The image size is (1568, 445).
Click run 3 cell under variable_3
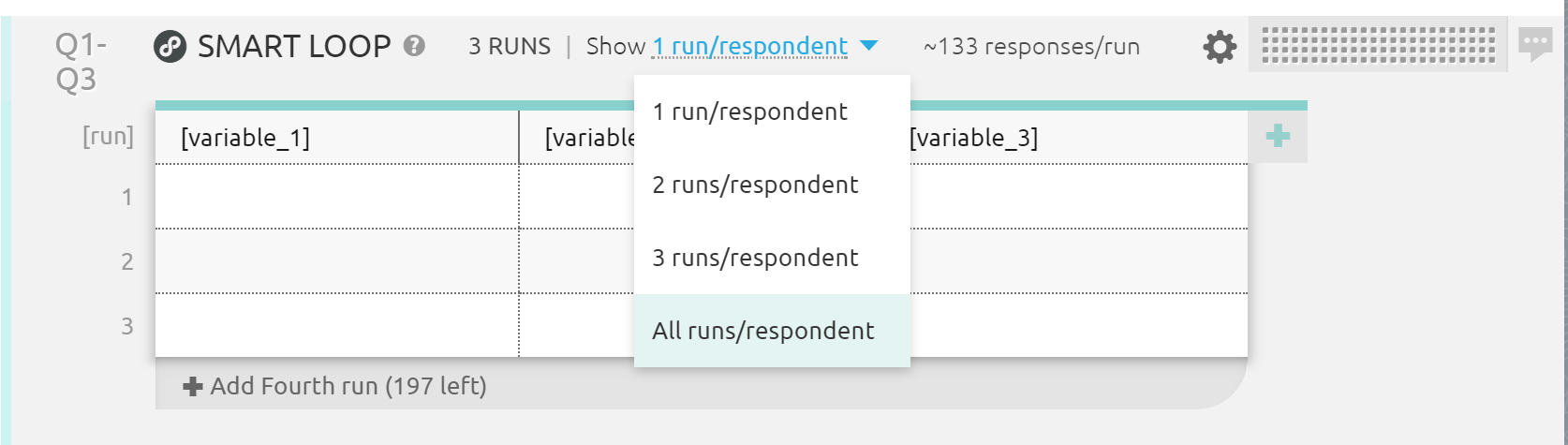point(1077,326)
